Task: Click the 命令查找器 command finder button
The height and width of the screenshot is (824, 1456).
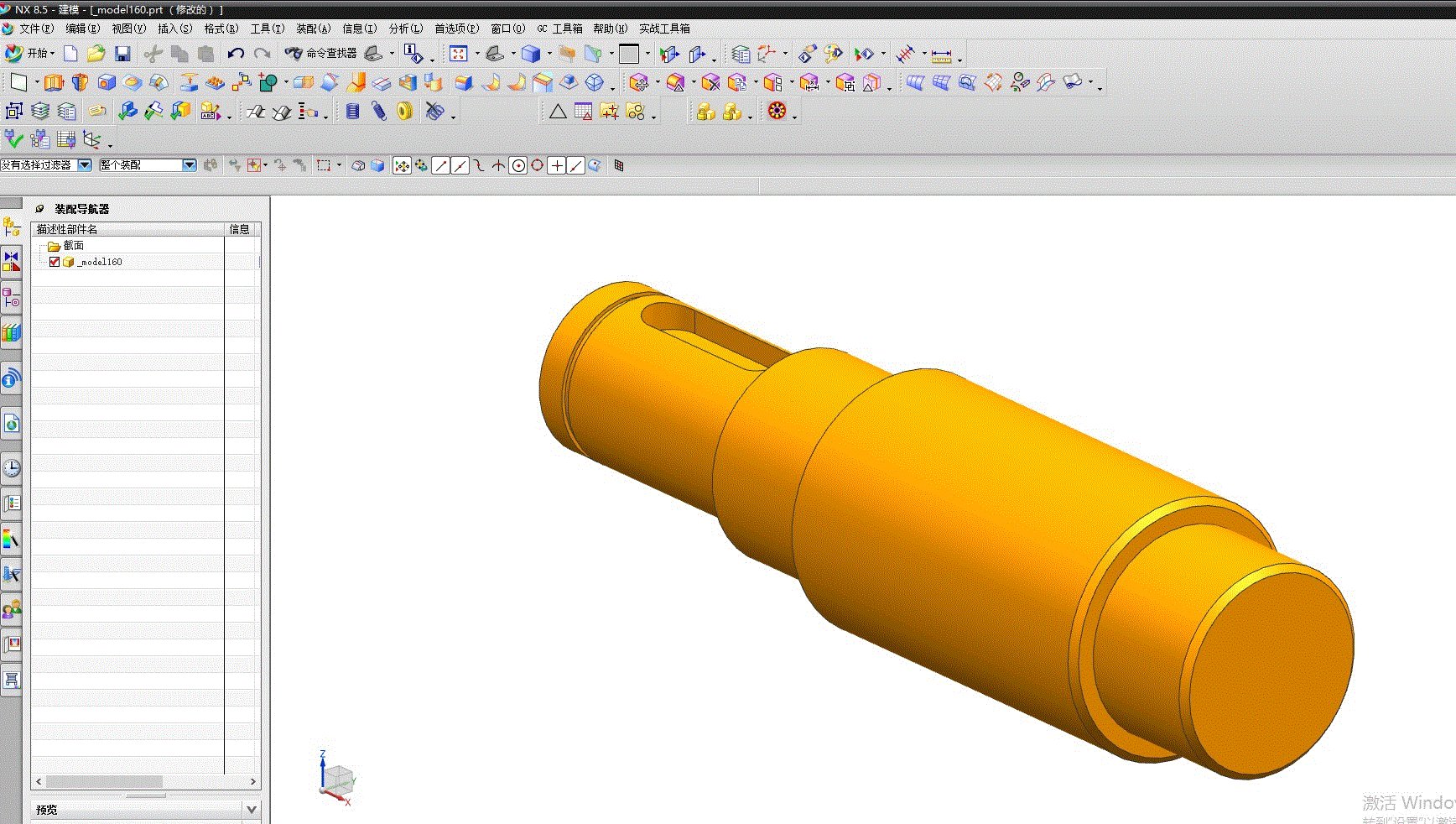Action: (x=321, y=54)
